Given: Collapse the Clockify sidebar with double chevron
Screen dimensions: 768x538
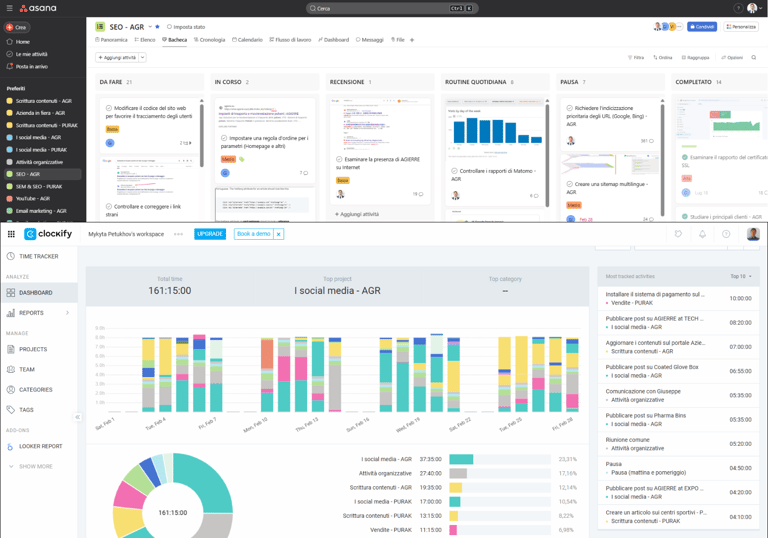Looking at the screenshot, I should click(77, 417).
